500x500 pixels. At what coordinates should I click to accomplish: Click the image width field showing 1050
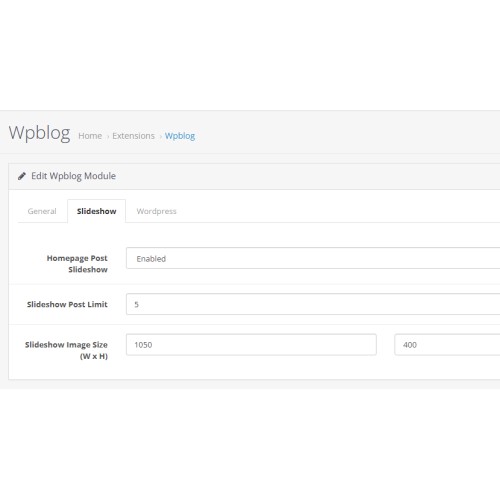pyautogui.click(x=251, y=345)
